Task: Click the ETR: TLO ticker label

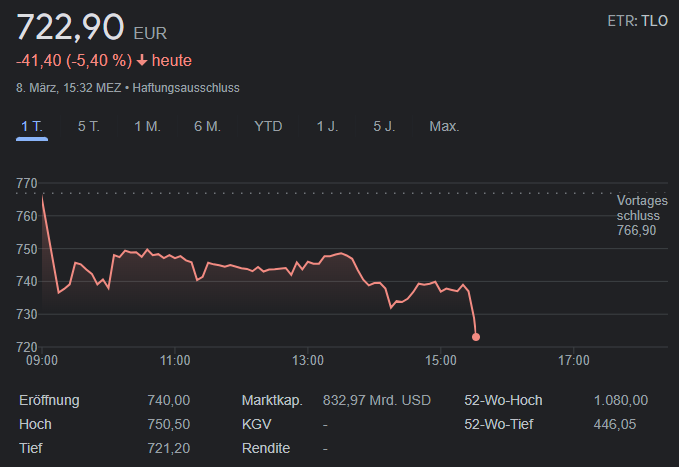Action: click(x=638, y=20)
